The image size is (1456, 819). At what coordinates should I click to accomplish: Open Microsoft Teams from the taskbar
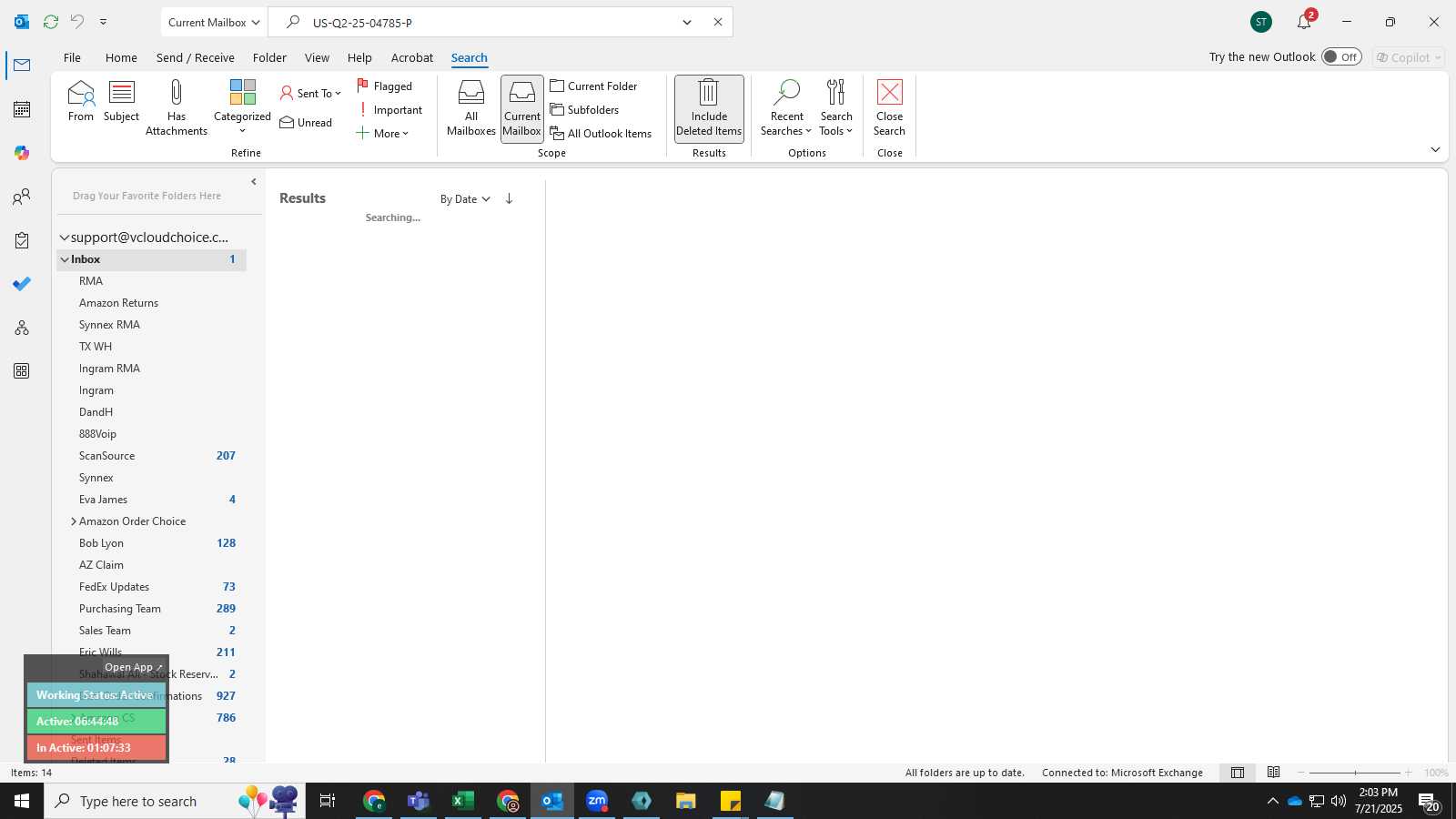coord(418,801)
